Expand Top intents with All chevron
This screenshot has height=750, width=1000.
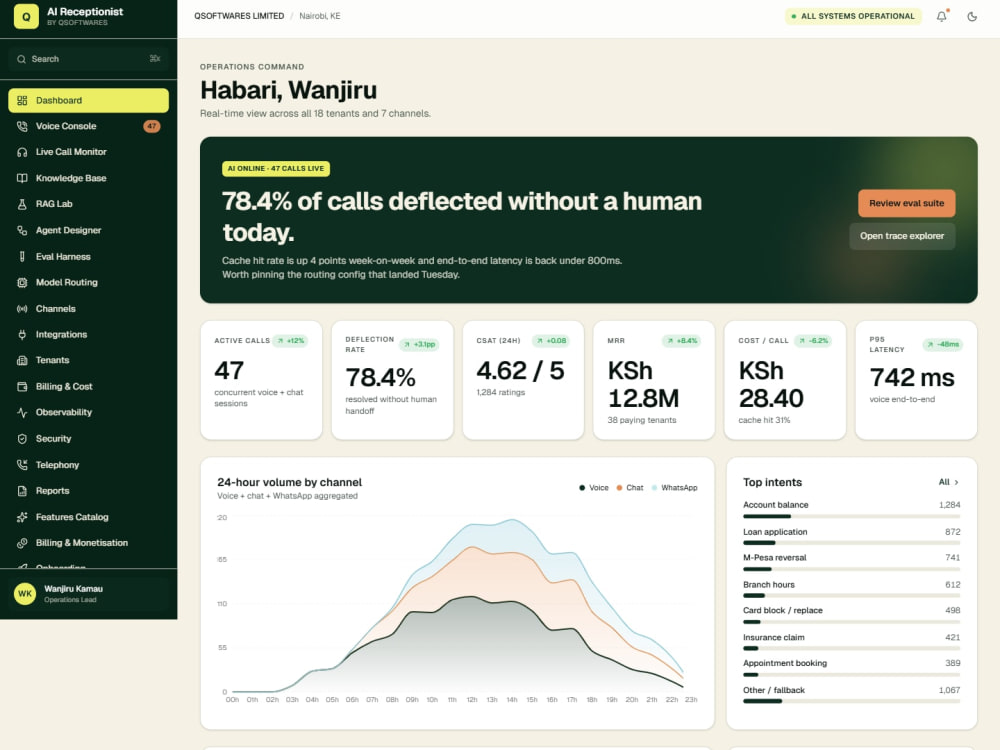tap(949, 482)
